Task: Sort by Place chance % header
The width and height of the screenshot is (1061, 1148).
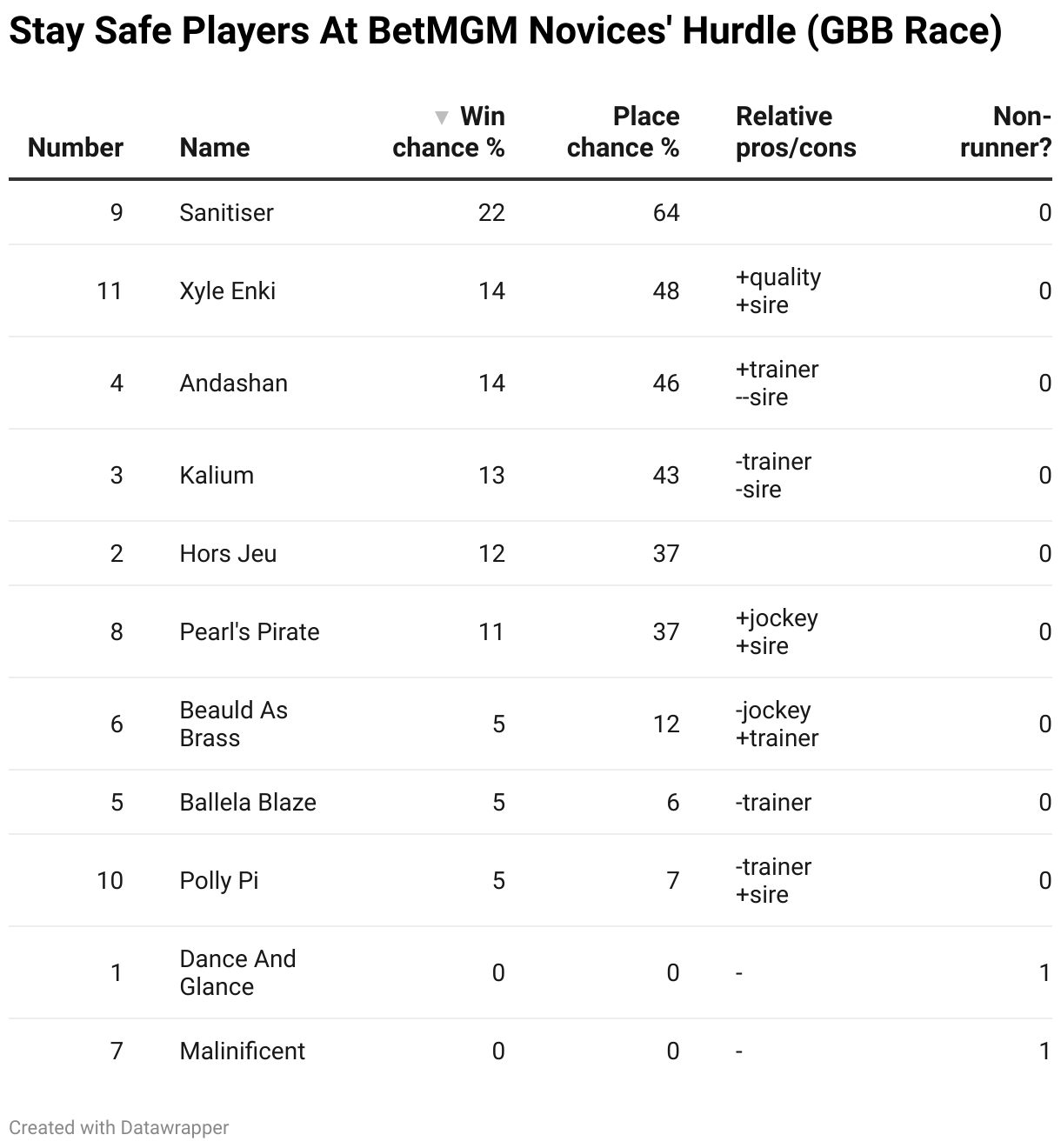Action: pyautogui.click(x=623, y=132)
